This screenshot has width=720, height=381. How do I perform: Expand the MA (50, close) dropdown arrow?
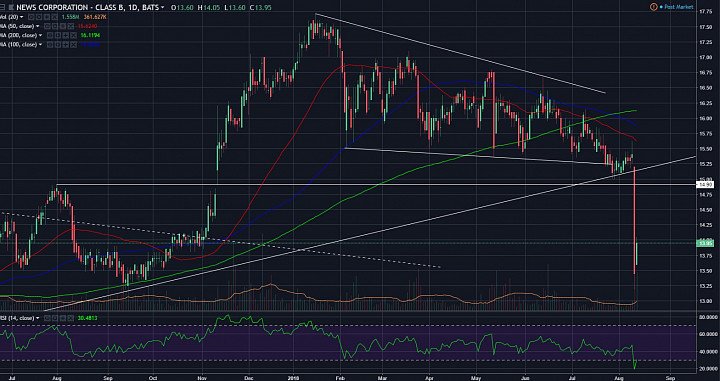point(38,26)
